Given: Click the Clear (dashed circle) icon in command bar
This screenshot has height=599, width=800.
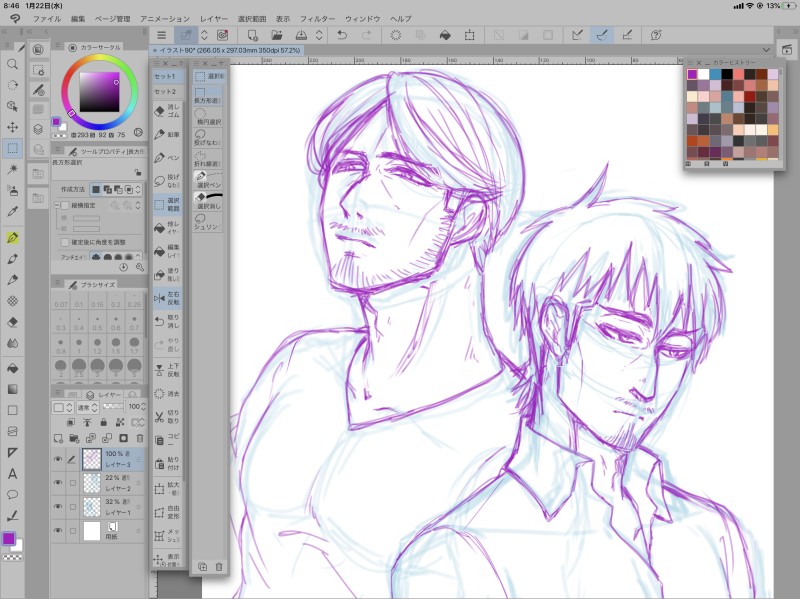Looking at the screenshot, I should click(x=395, y=35).
